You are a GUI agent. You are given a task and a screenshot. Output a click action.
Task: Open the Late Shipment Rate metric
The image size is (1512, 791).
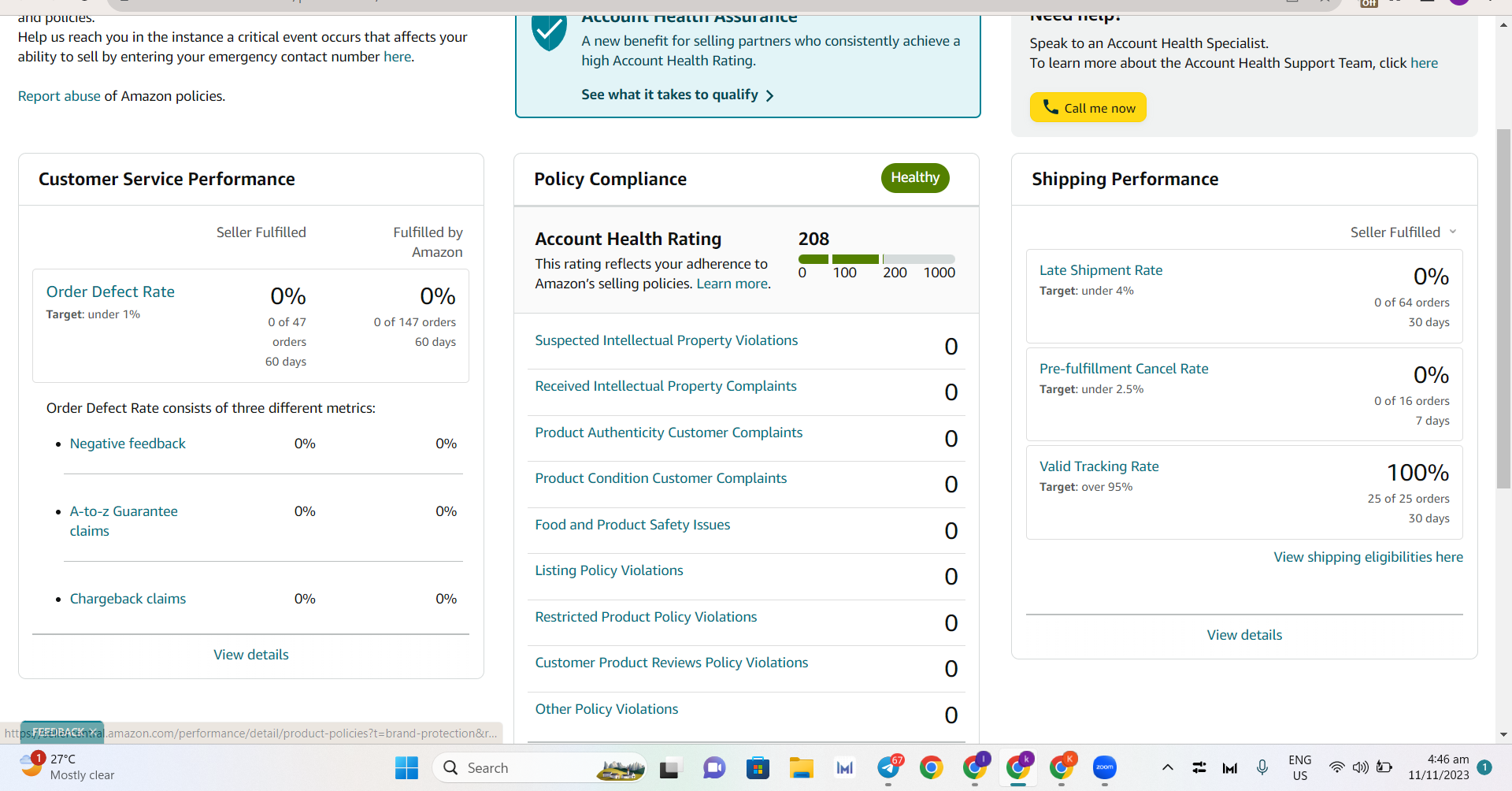1101,270
